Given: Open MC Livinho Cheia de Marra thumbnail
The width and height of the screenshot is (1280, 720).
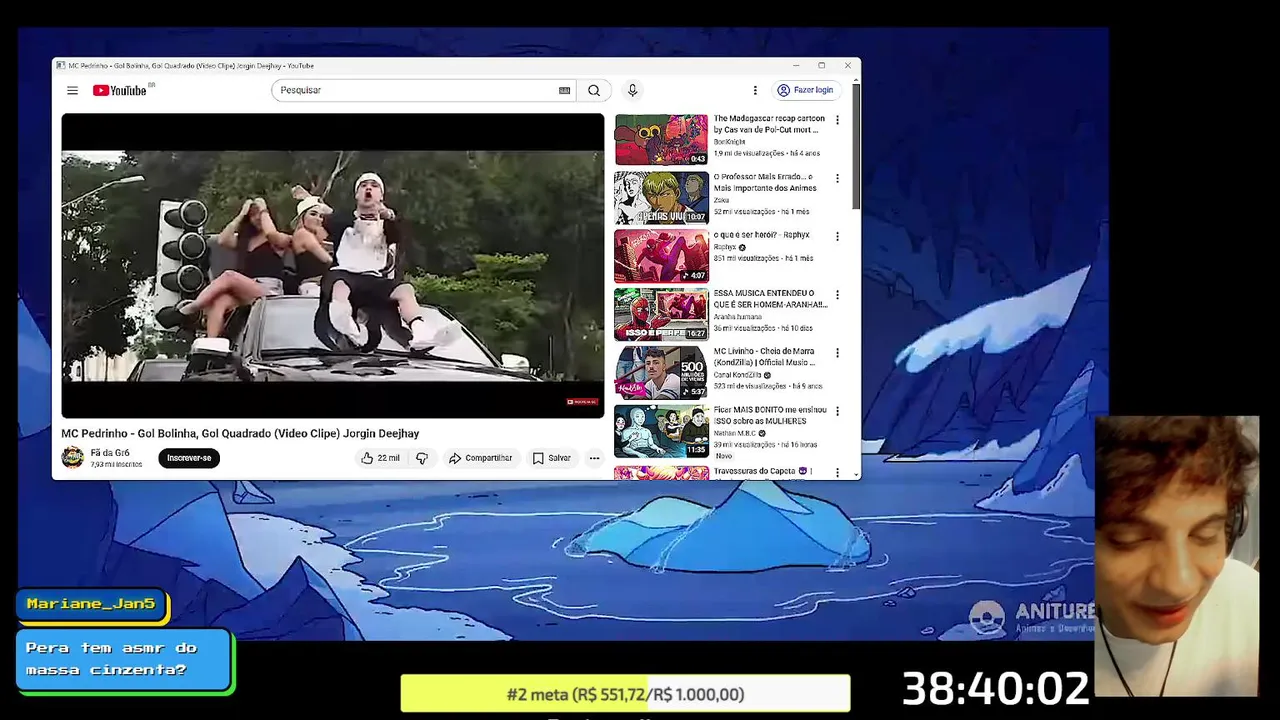Looking at the screenshot, I should (x=661, y=372).
